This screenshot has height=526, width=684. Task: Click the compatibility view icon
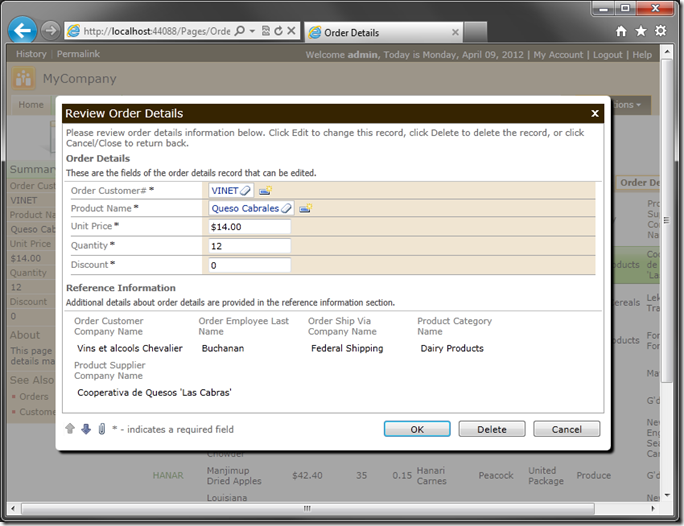point(265,31)
